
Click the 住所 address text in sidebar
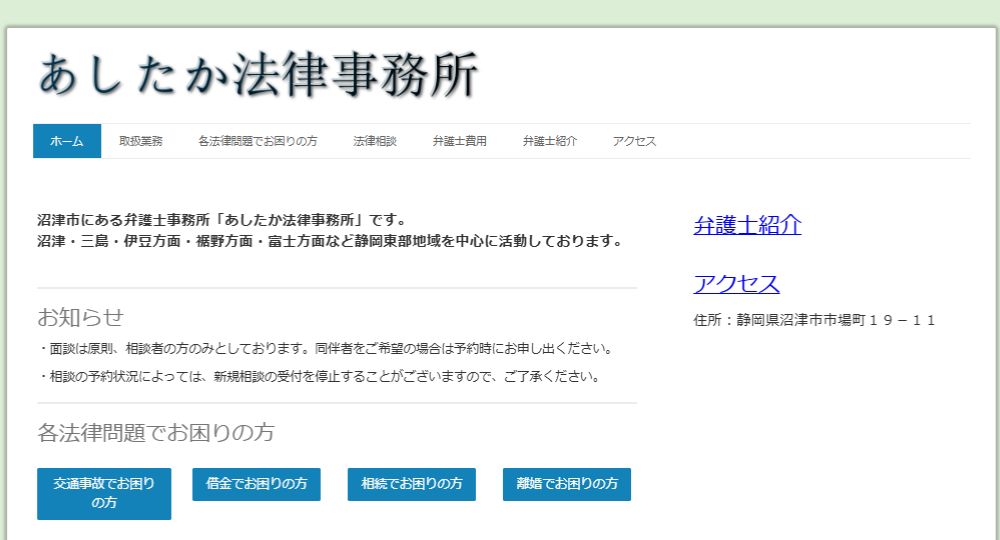[814, 320]
